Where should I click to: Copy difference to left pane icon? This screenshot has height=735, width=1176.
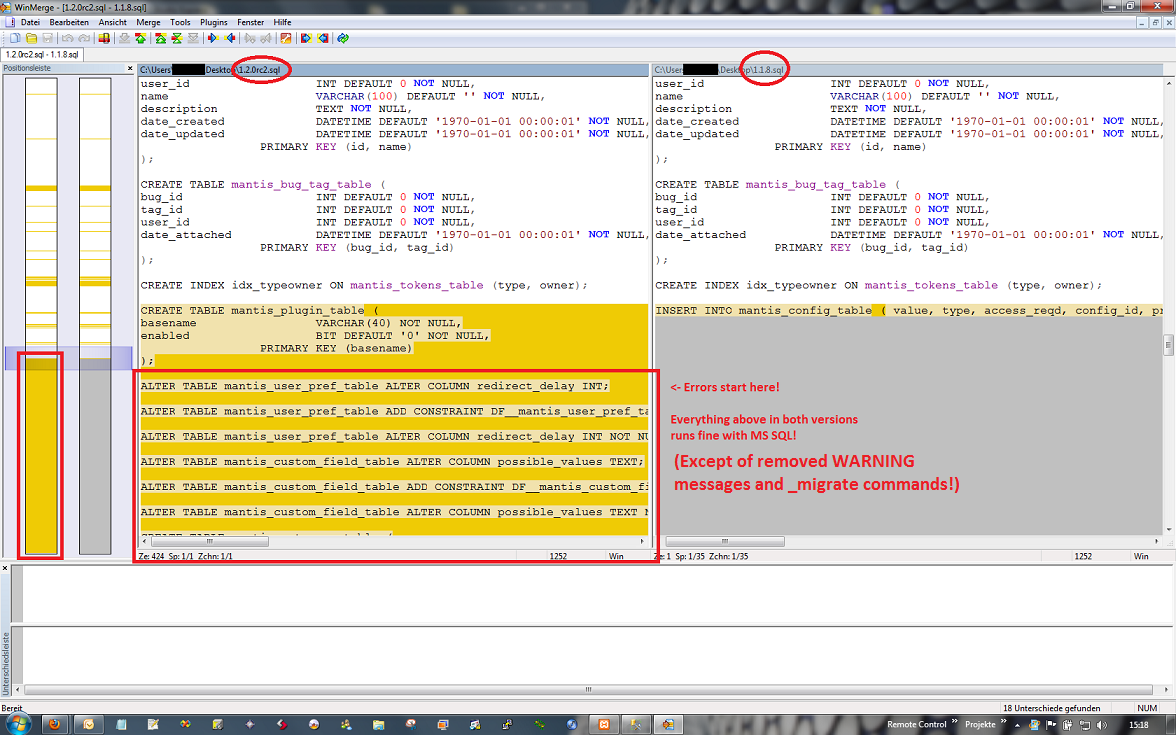tap(230, 38)
